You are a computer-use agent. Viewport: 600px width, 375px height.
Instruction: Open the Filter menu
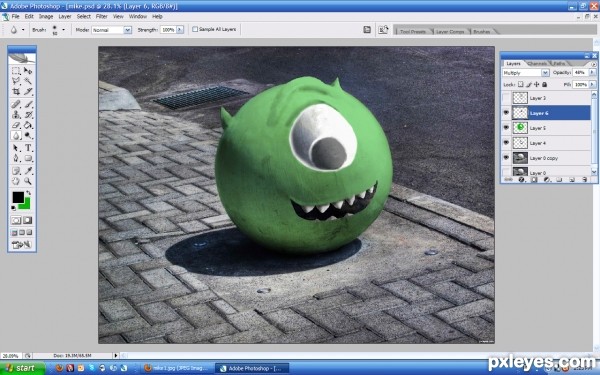click(x=101, y=16)
